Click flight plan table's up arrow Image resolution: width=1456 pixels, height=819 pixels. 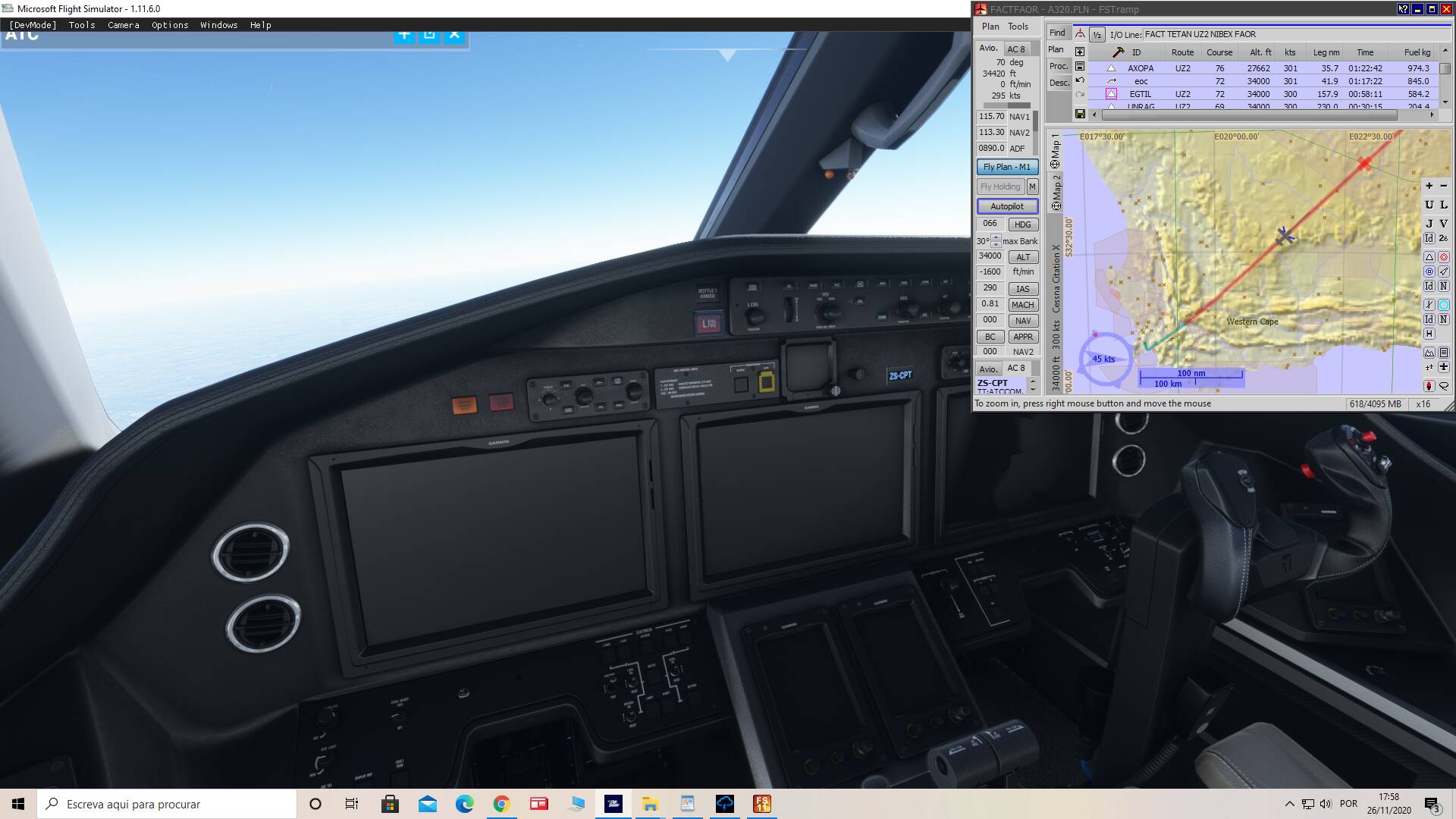(1445, 51)
